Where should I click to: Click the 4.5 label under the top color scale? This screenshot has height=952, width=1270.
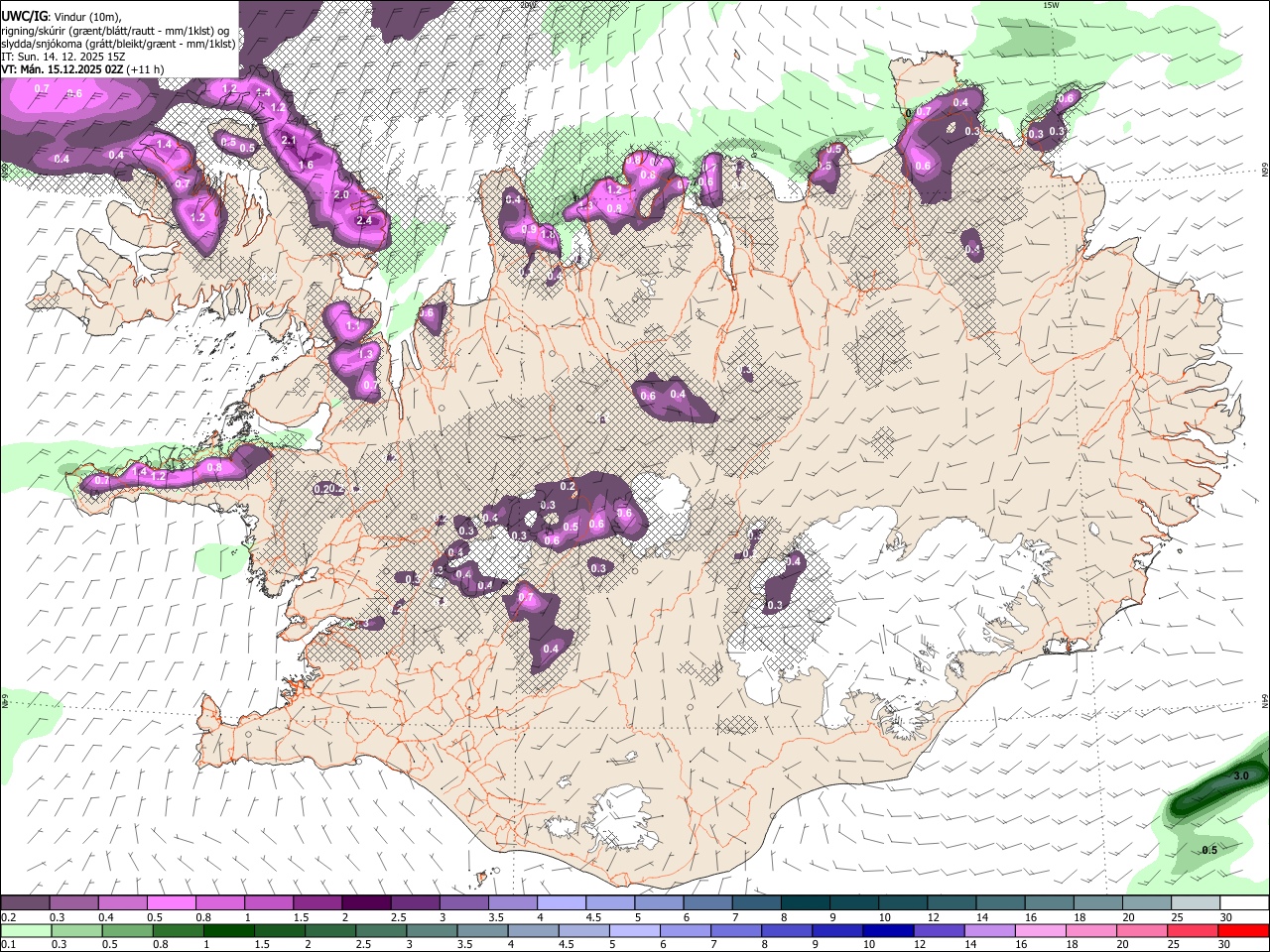click(x=593, y=917)
